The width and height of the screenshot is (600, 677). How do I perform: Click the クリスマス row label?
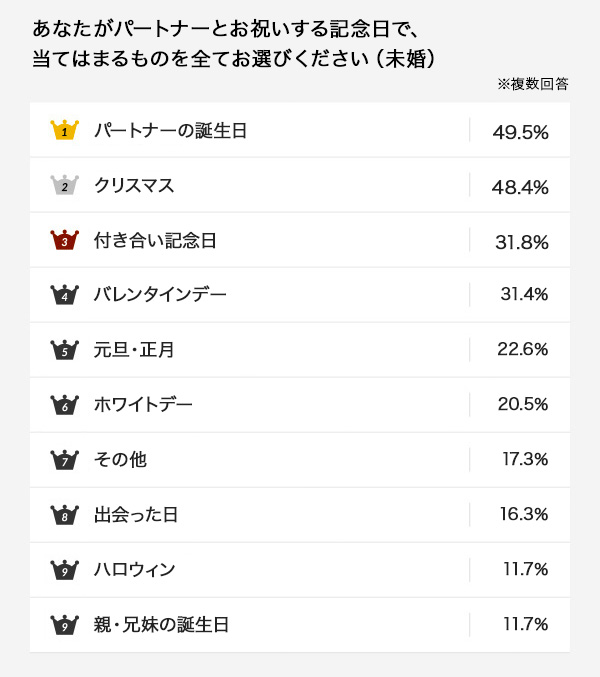click(x=134, y=185)
